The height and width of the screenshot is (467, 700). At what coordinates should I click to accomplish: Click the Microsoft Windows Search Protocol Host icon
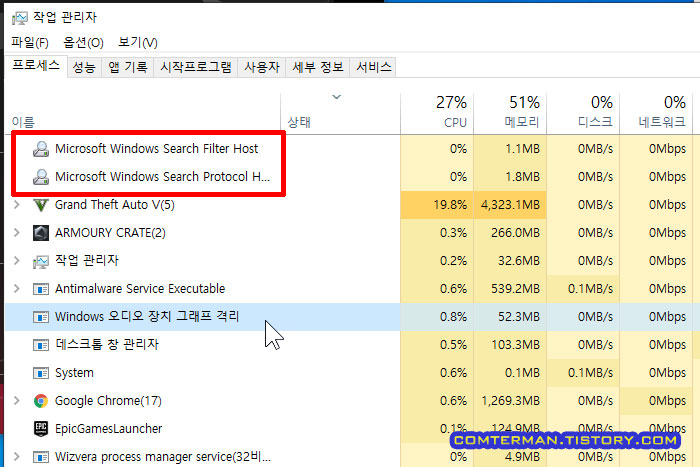click(x=41, y=177)
